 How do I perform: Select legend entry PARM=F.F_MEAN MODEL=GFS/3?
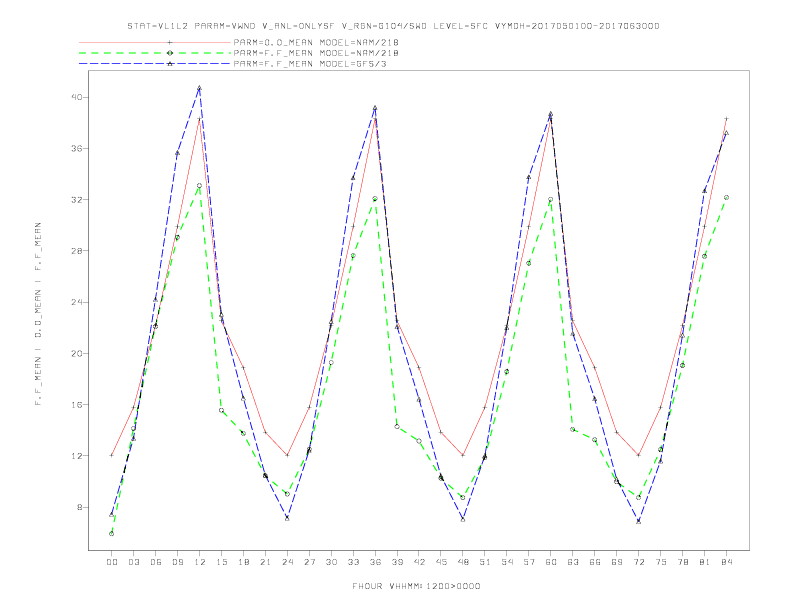click(310, 64)
